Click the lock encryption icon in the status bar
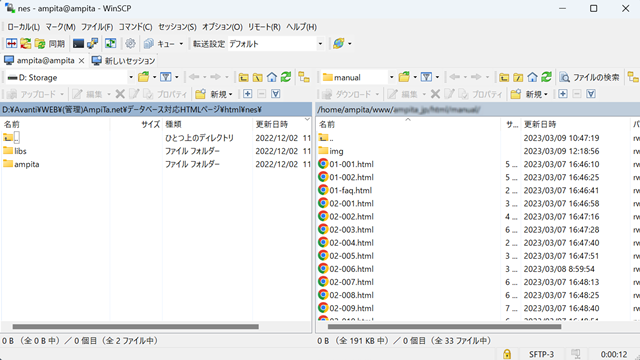The image size is (640, 360). click(507, 354)
